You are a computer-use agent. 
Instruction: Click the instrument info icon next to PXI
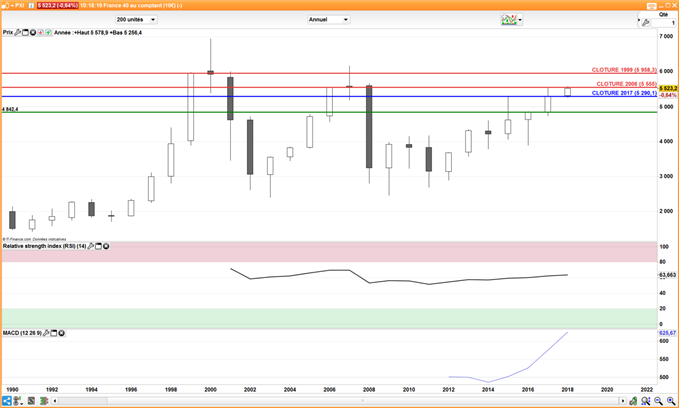[x=31, y=6]
